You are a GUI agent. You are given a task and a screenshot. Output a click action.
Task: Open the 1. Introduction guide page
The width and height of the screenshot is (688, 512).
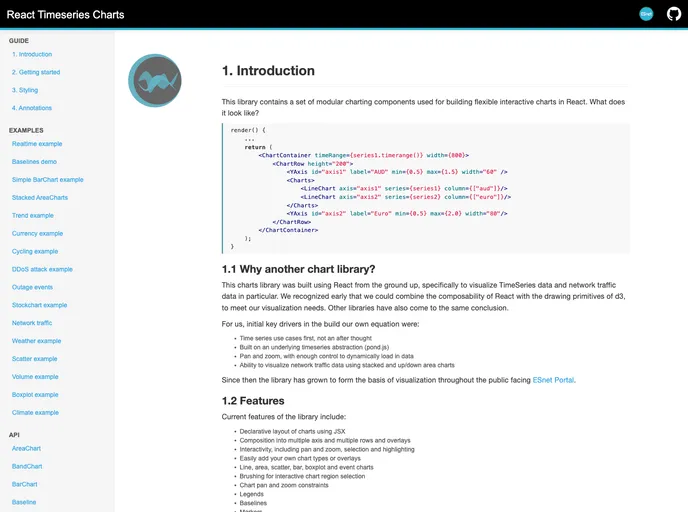click(32, 54)
